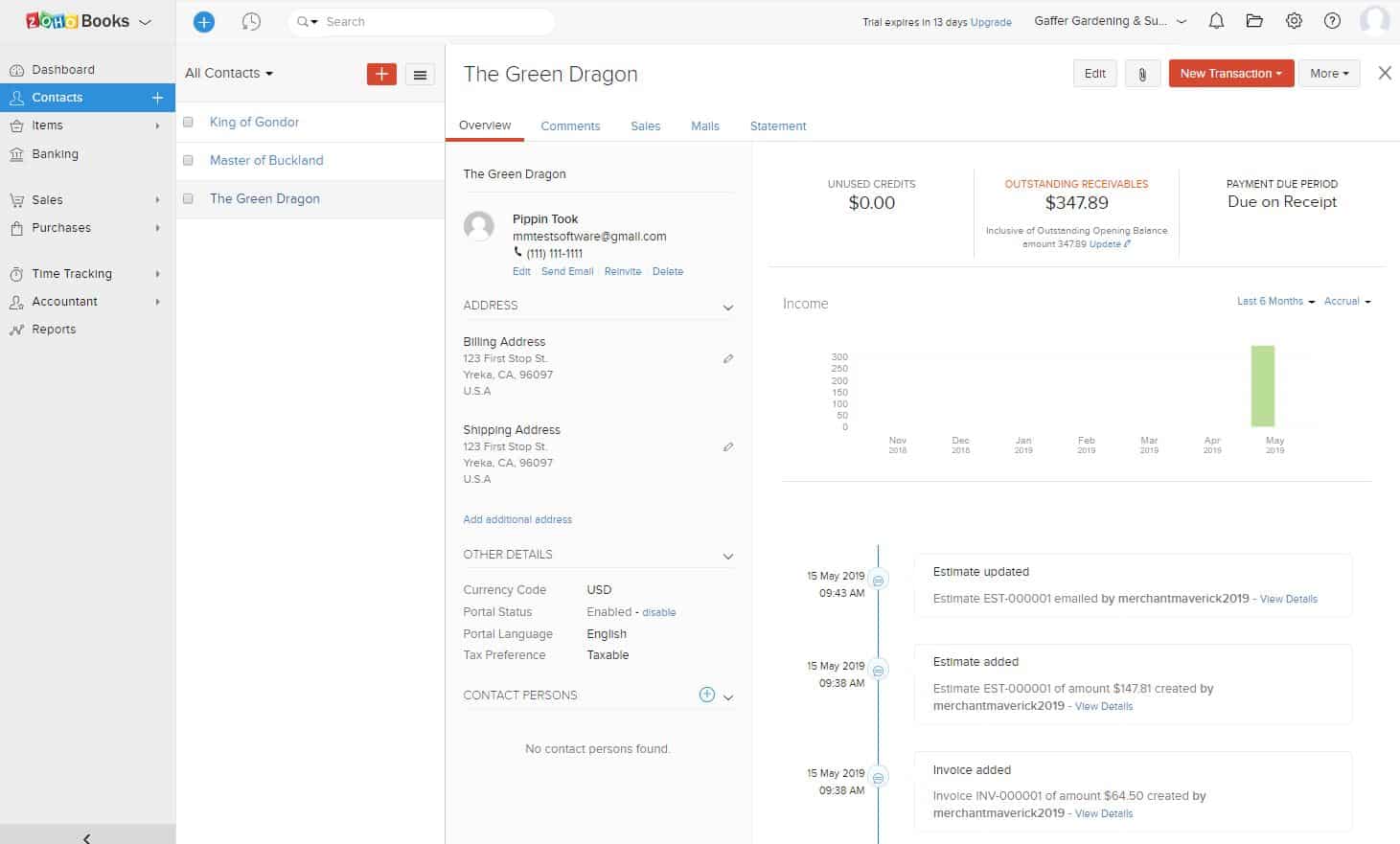
Task: Open recent activity clock icon
Action: click(x=251, y=21)
